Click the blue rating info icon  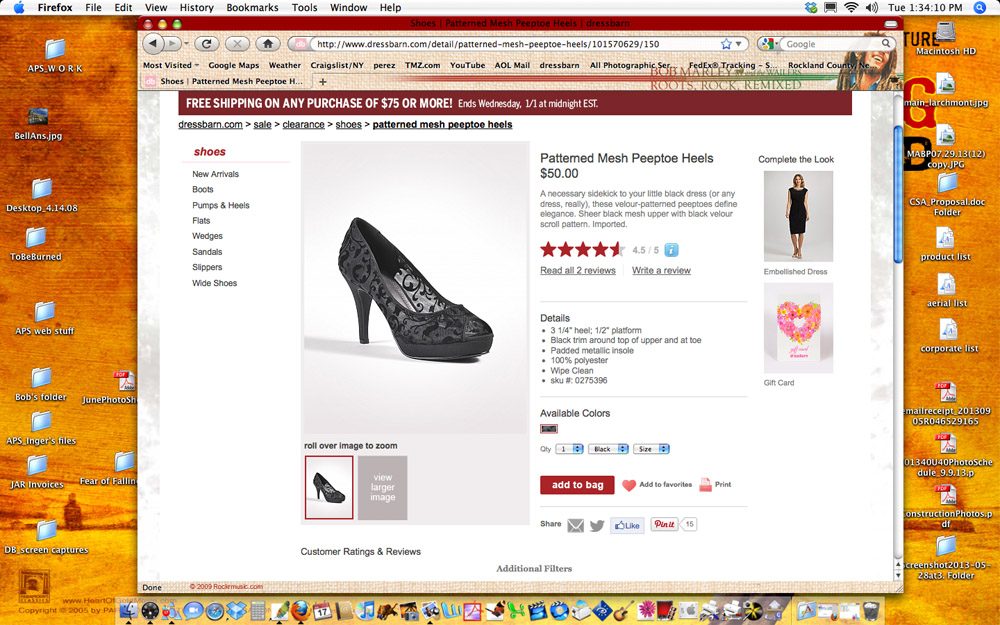[x=671, y=250]
